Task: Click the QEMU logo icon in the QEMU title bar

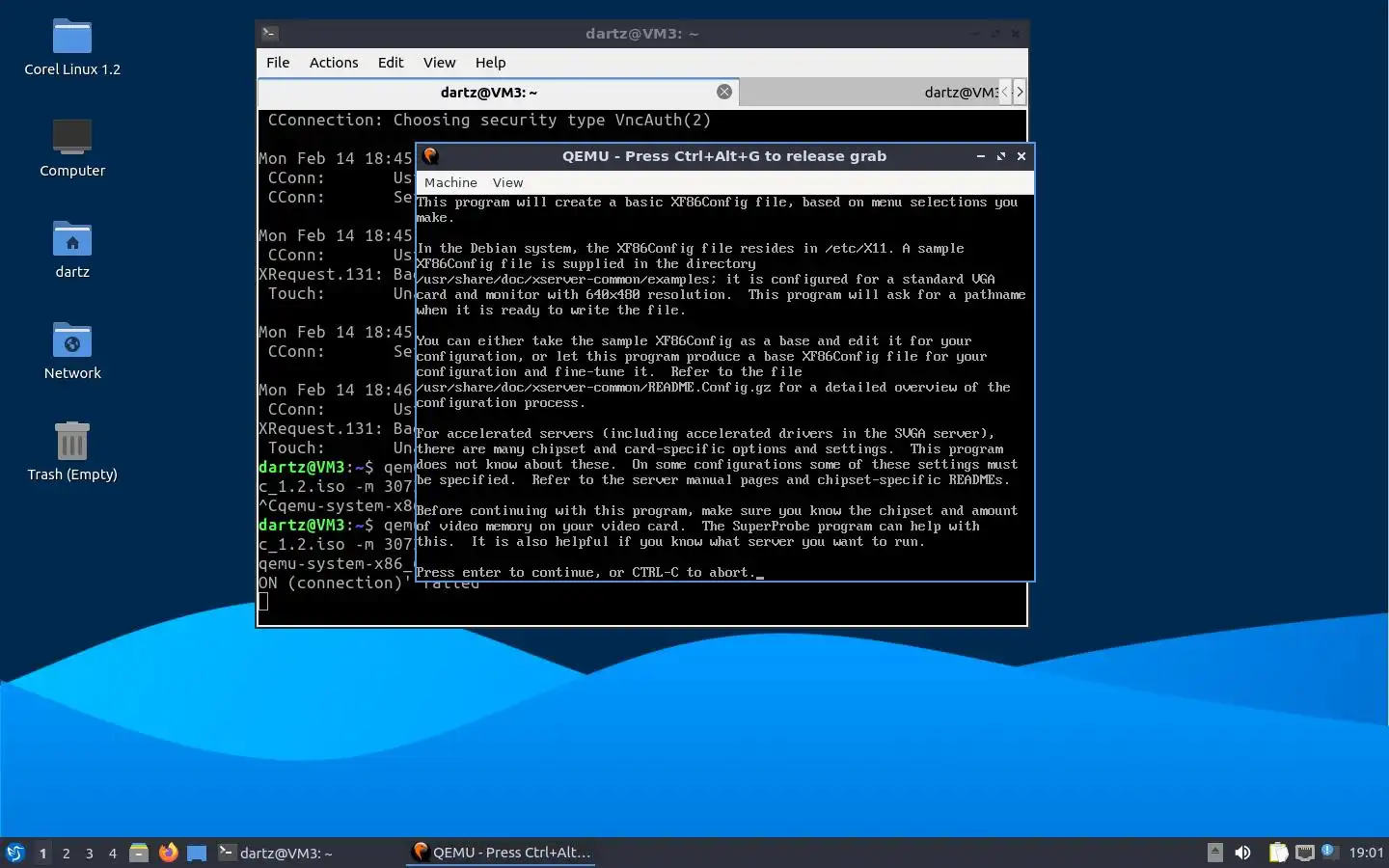Action: [x=430, y=155]
